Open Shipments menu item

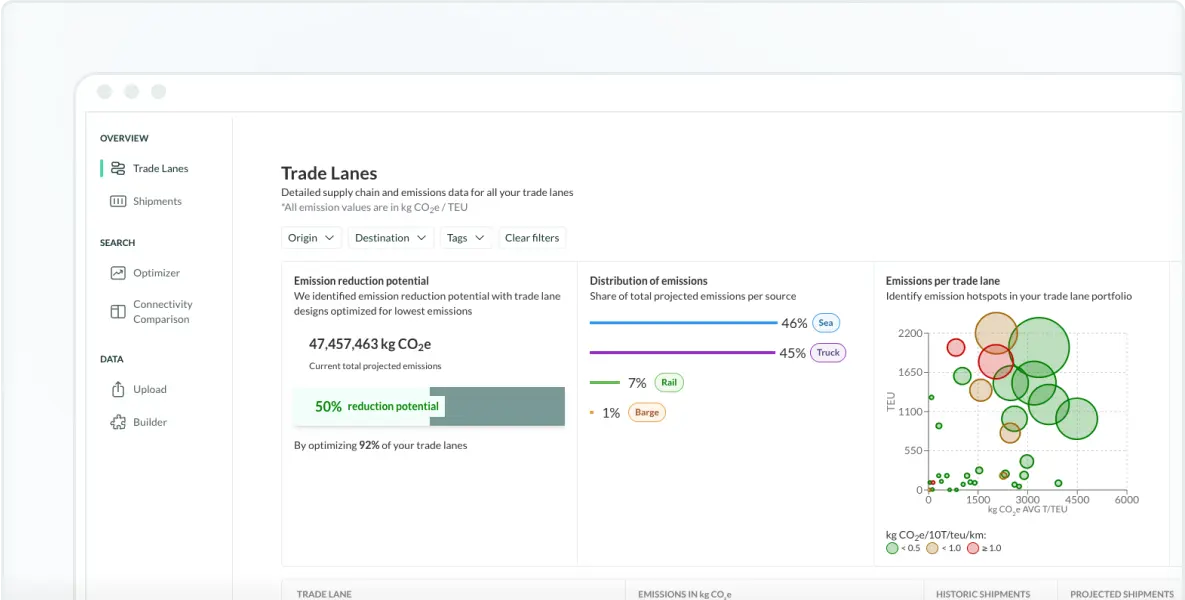(x=157, y=201)
